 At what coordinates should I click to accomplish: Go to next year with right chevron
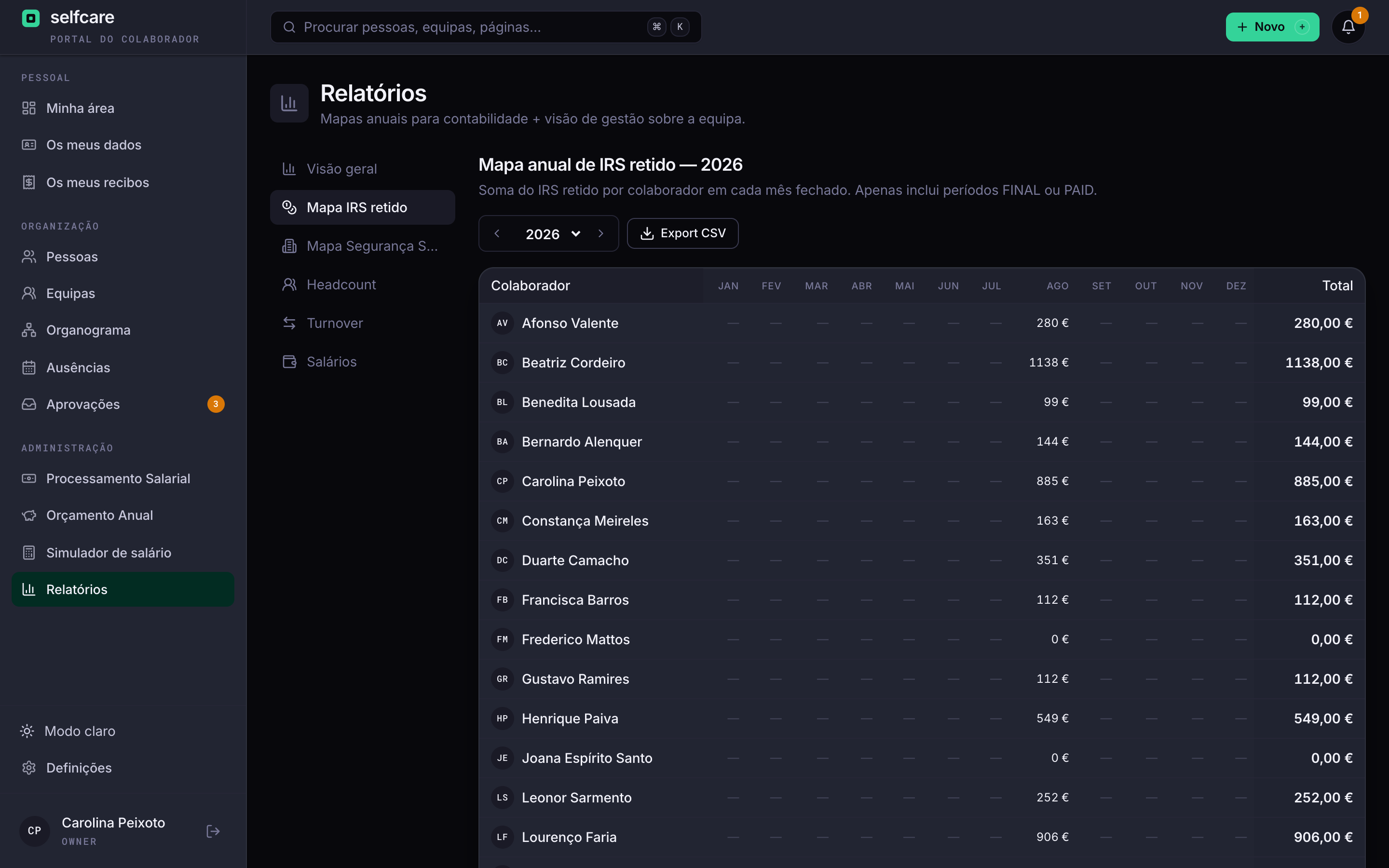(x=600, y=234)
